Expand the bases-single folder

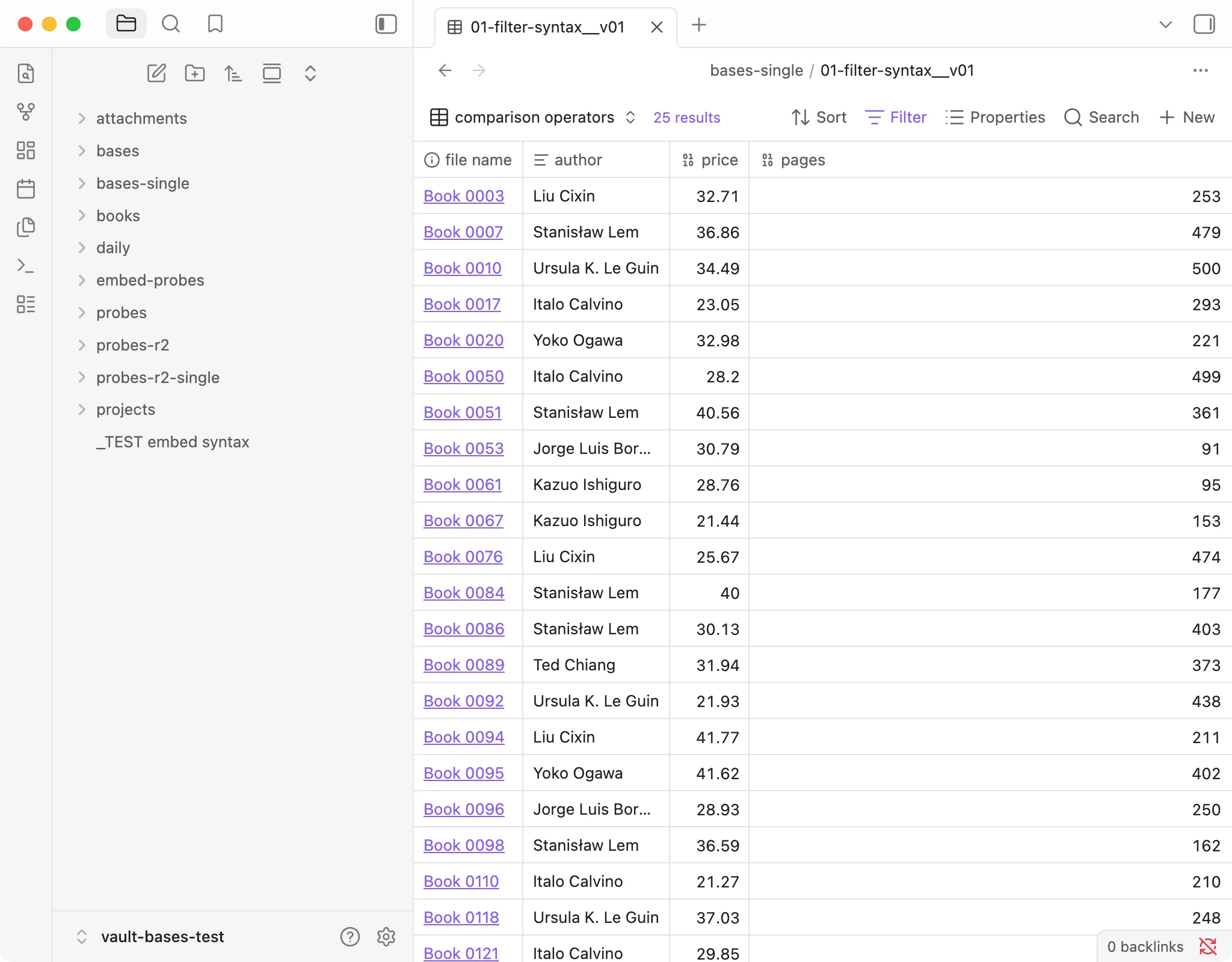(x=143, y=183)
